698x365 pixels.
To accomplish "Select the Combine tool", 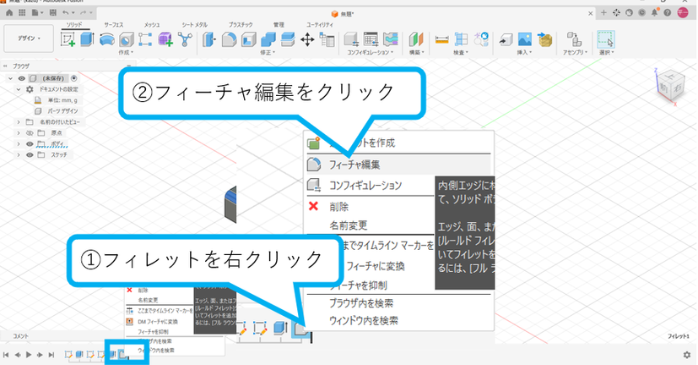I will 268,40.
